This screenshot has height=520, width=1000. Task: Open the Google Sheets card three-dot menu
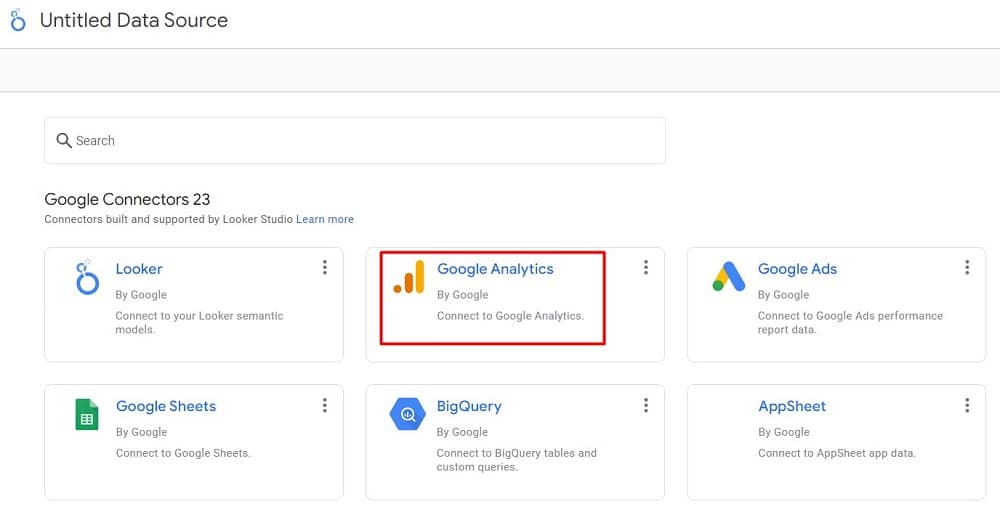[325, 405]
